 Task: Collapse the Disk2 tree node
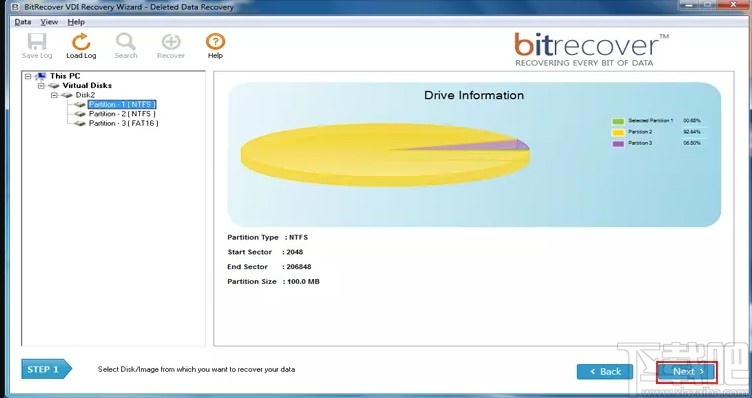click(54, 95)
